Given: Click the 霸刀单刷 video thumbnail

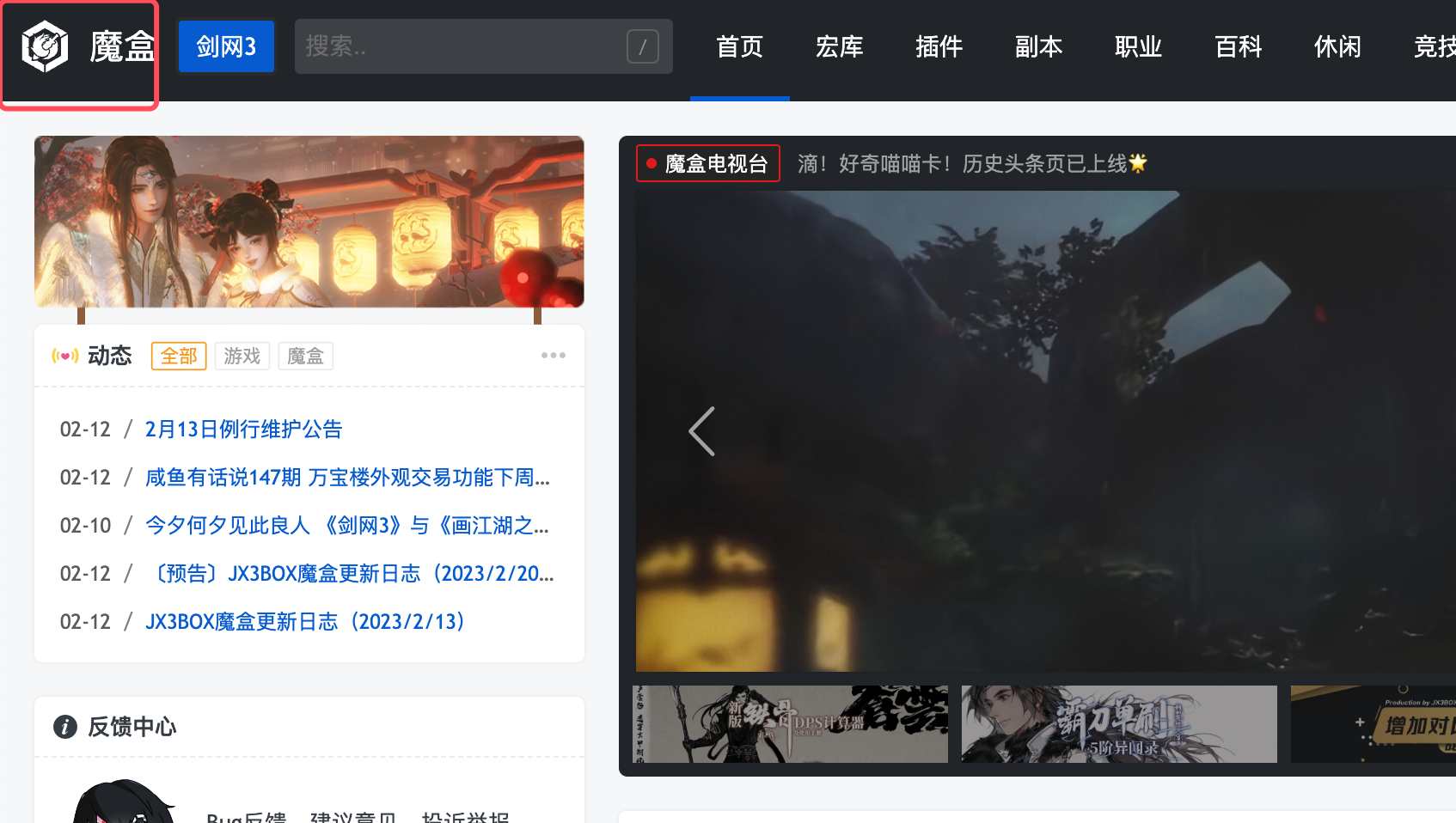Looking at the screenshot, I should click(1118, 724).
